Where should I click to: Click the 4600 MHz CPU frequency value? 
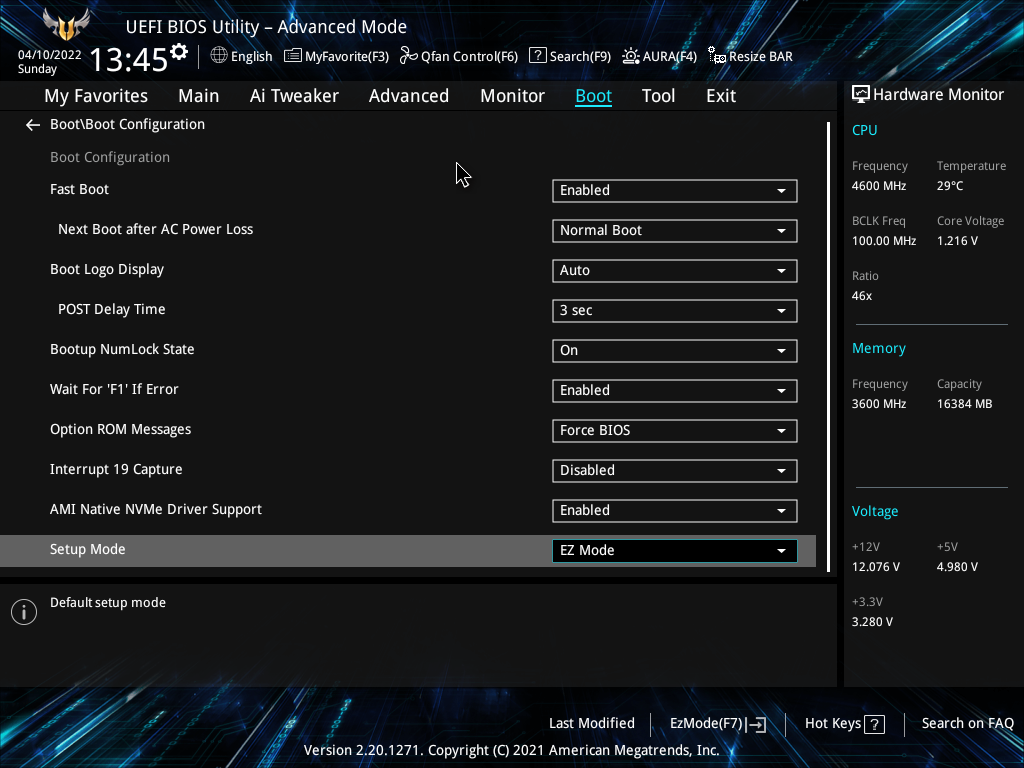(x=879, y=186)
